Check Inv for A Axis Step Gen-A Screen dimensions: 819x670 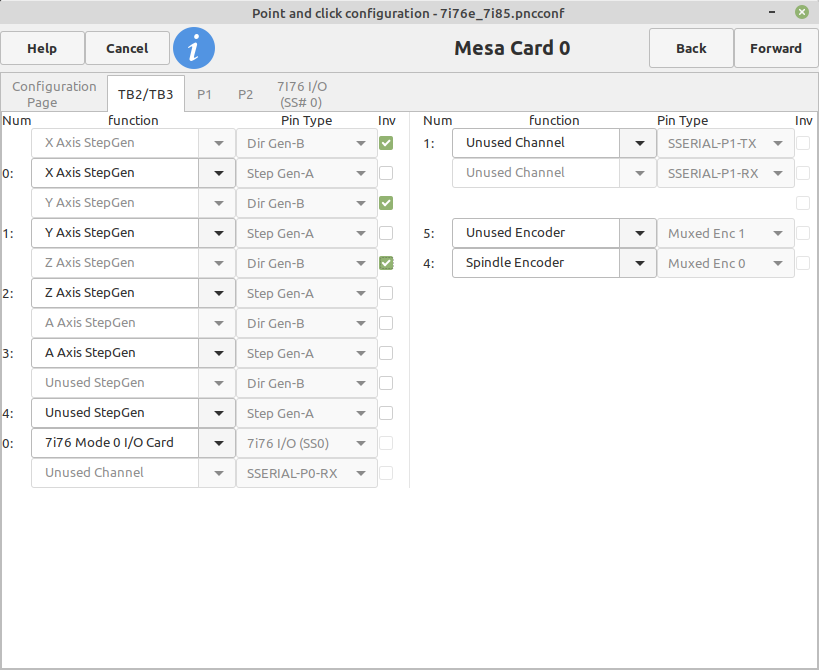[x=386, y=353]
